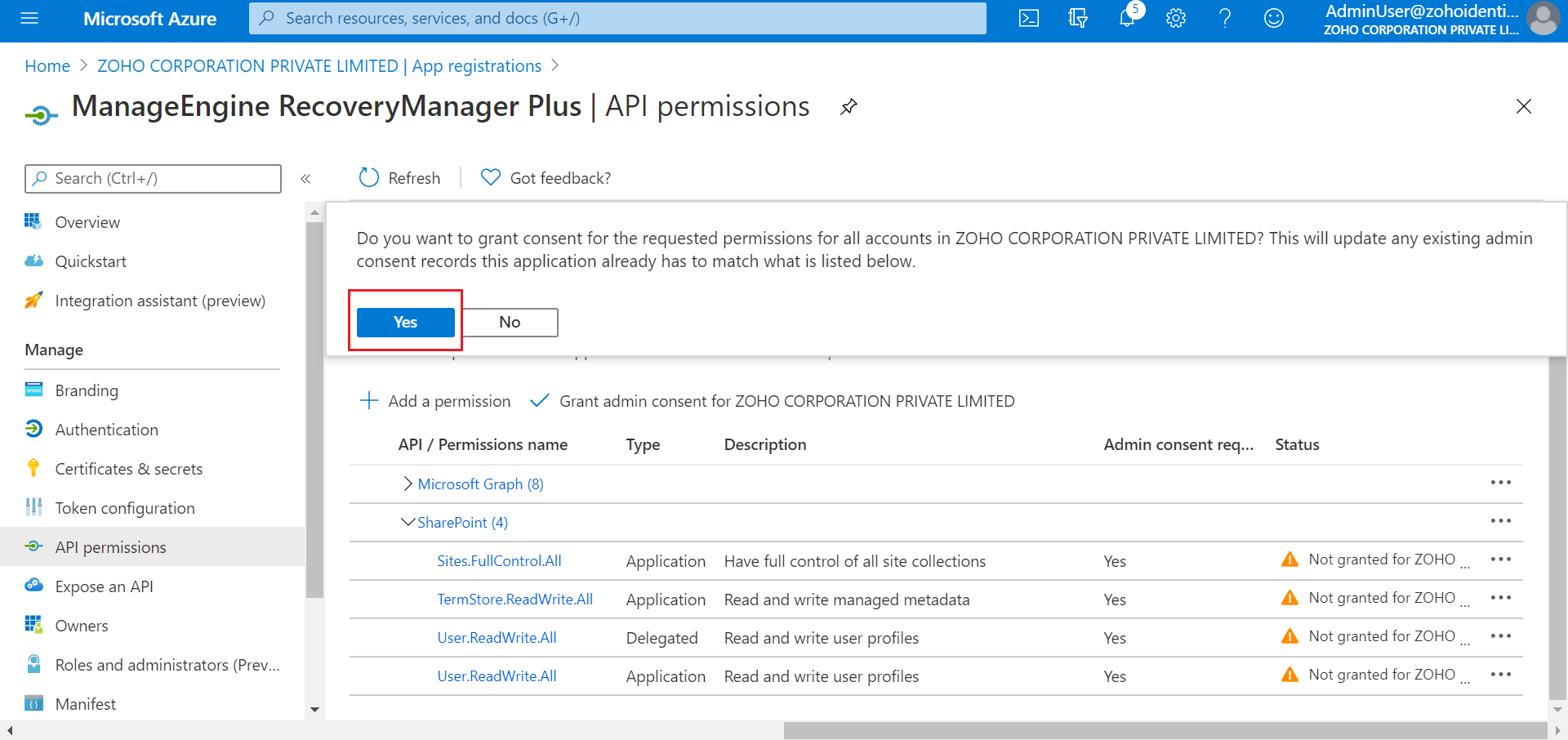Collapse the SharePoint permissions group
1568x740 pixels.
[x=408, y=523]
